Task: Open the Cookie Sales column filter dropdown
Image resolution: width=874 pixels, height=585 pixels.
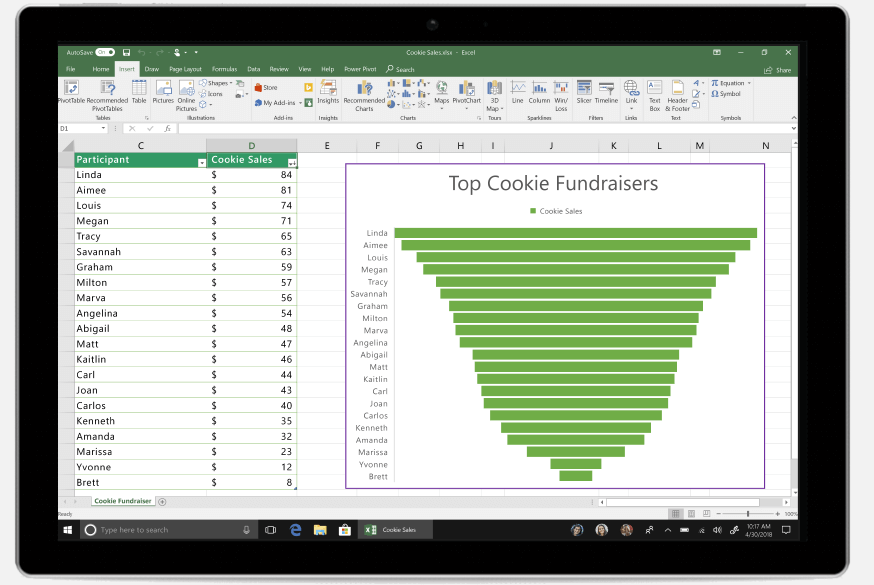Action: [292, 163]
